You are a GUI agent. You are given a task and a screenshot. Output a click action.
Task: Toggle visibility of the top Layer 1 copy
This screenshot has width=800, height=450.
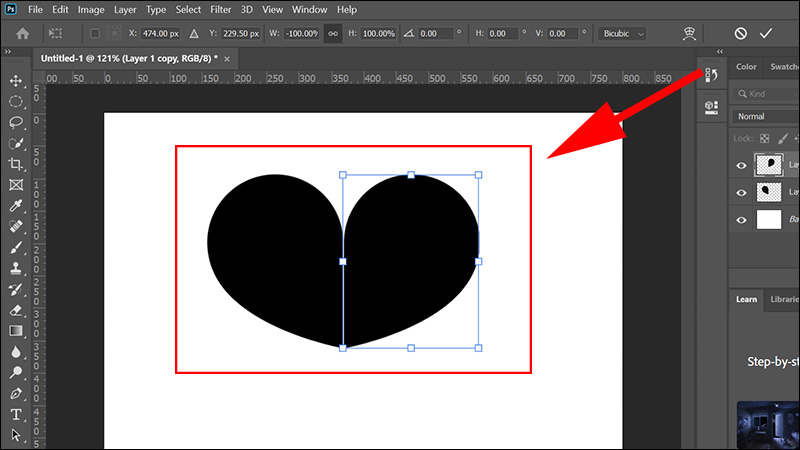741,165
